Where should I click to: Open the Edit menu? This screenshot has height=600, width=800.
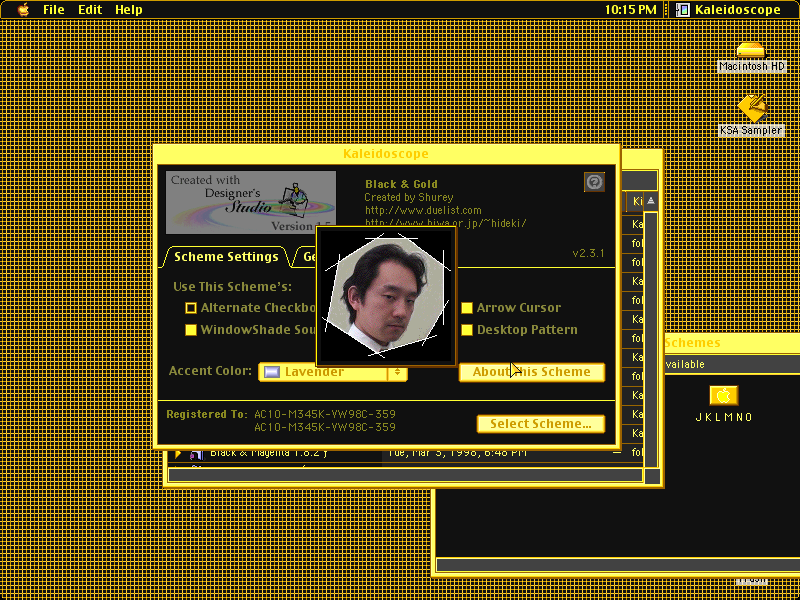[x=90, y=9]
